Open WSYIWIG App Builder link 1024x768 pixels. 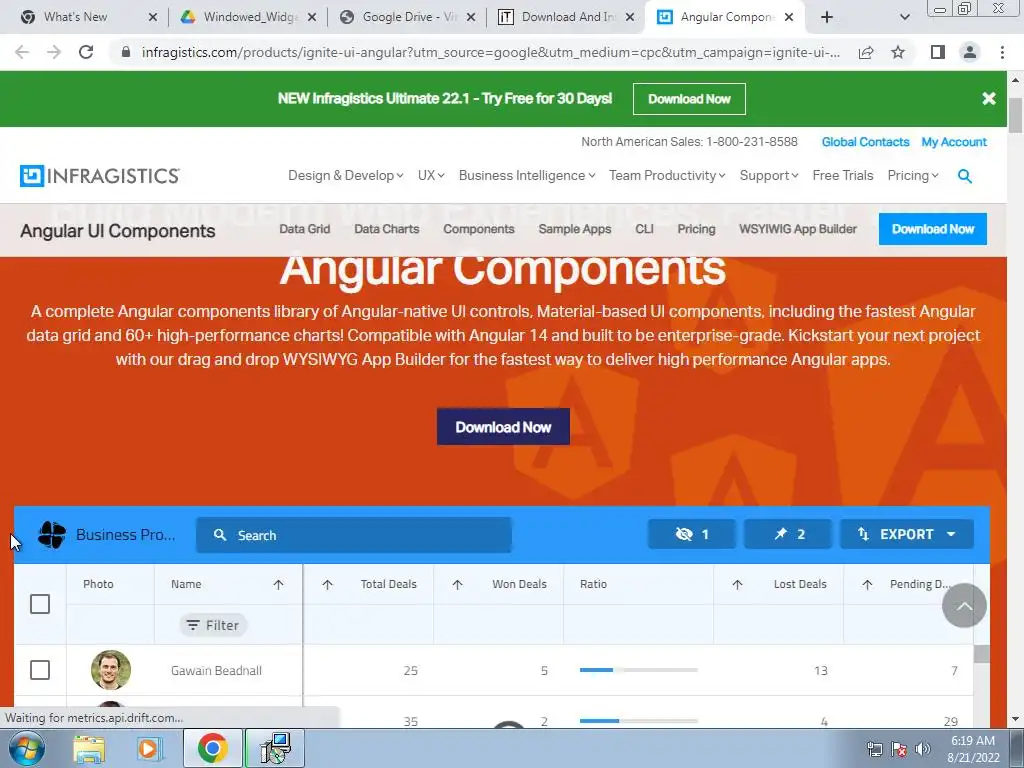coord(797,229)
